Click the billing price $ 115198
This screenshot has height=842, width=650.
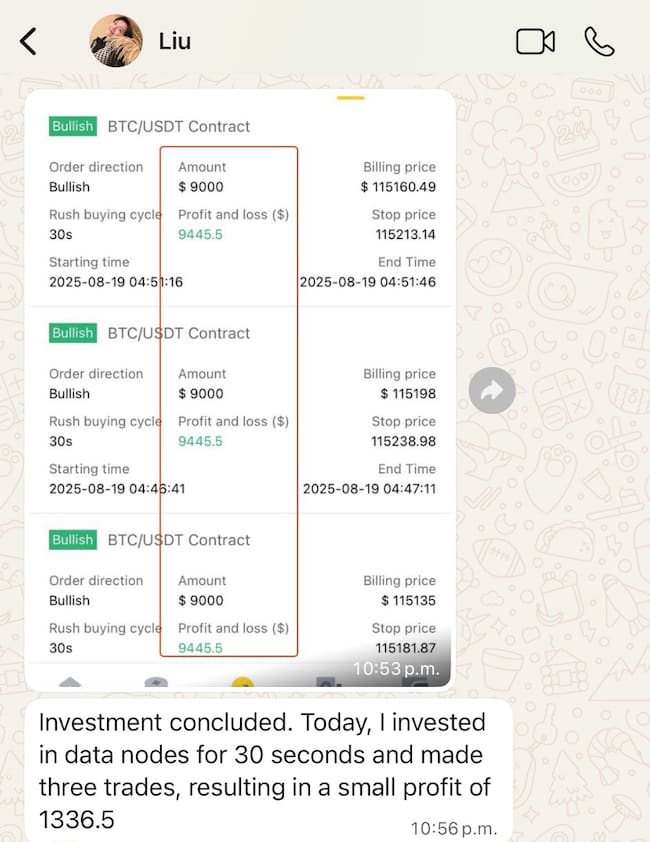[408, 394]
